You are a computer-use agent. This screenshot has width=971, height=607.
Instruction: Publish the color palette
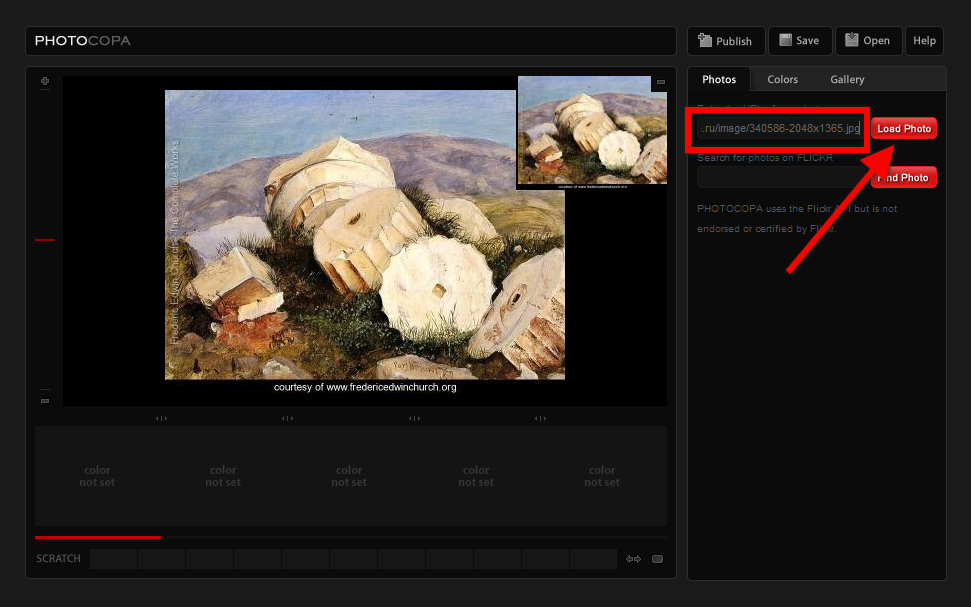(726, 41)
